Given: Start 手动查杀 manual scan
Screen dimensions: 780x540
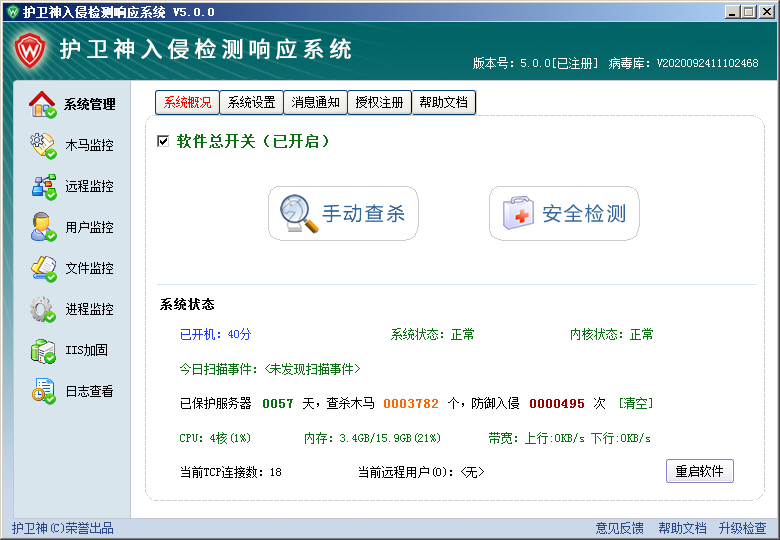Looking at the screenshot, I should [x=343, y=213].
